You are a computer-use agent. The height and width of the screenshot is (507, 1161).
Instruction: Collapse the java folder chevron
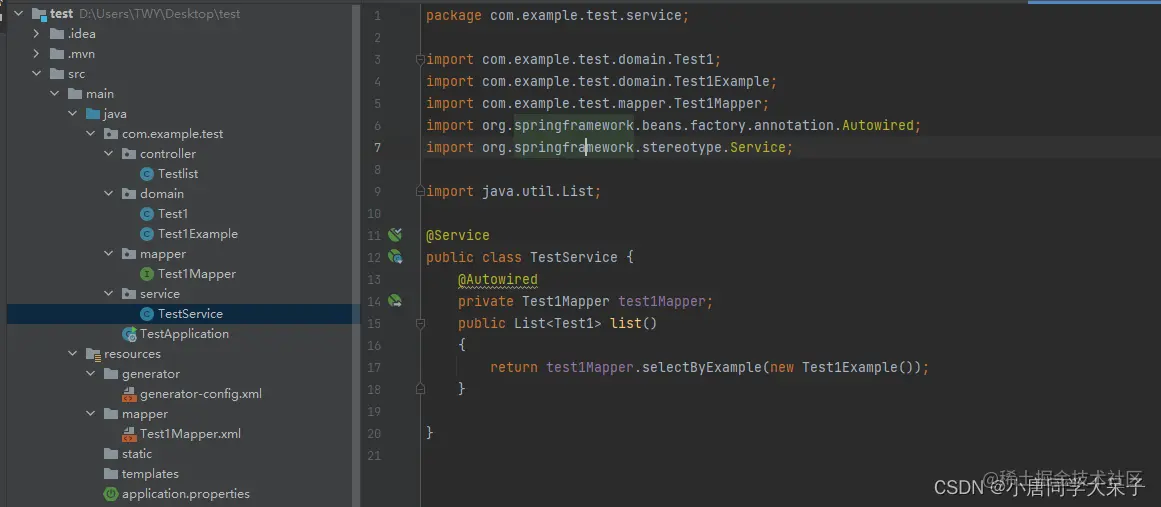point(72,113)
